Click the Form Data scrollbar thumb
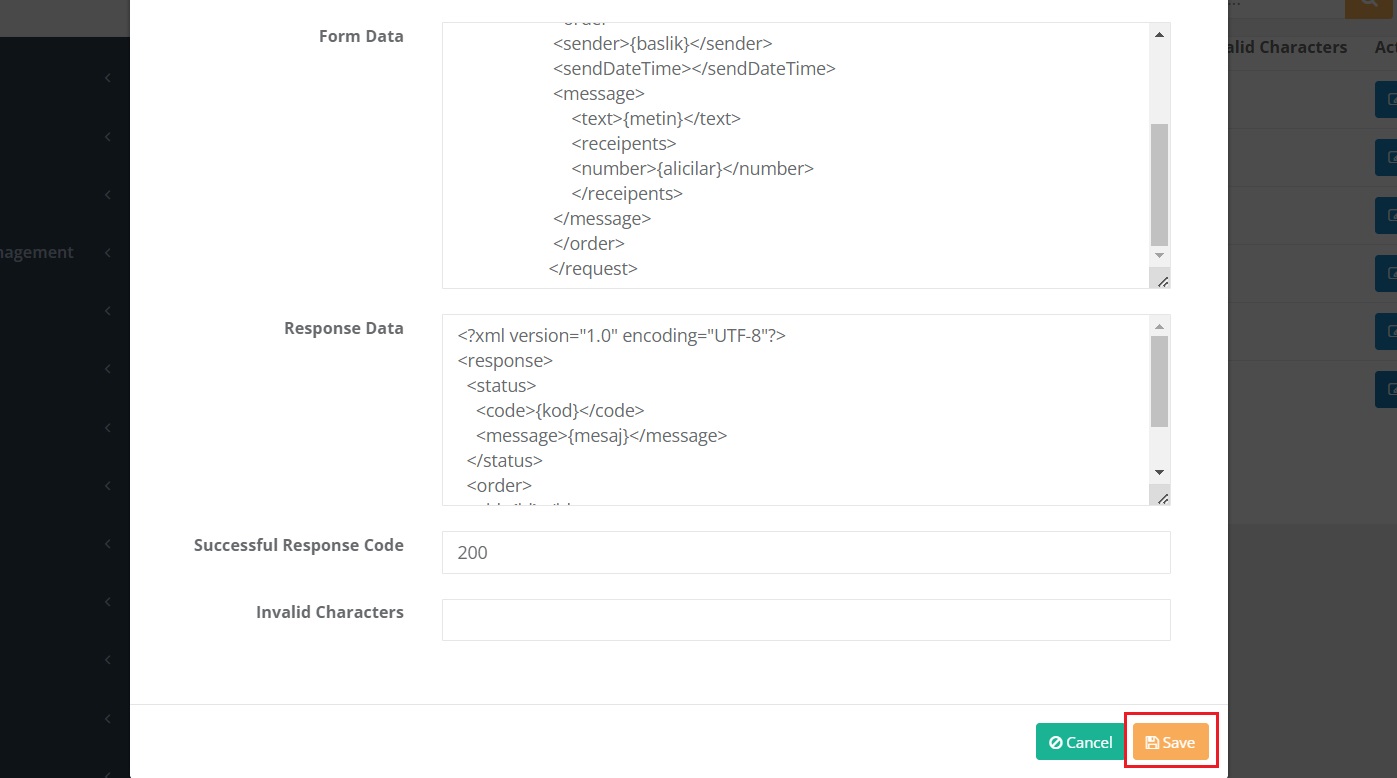 1159,185
